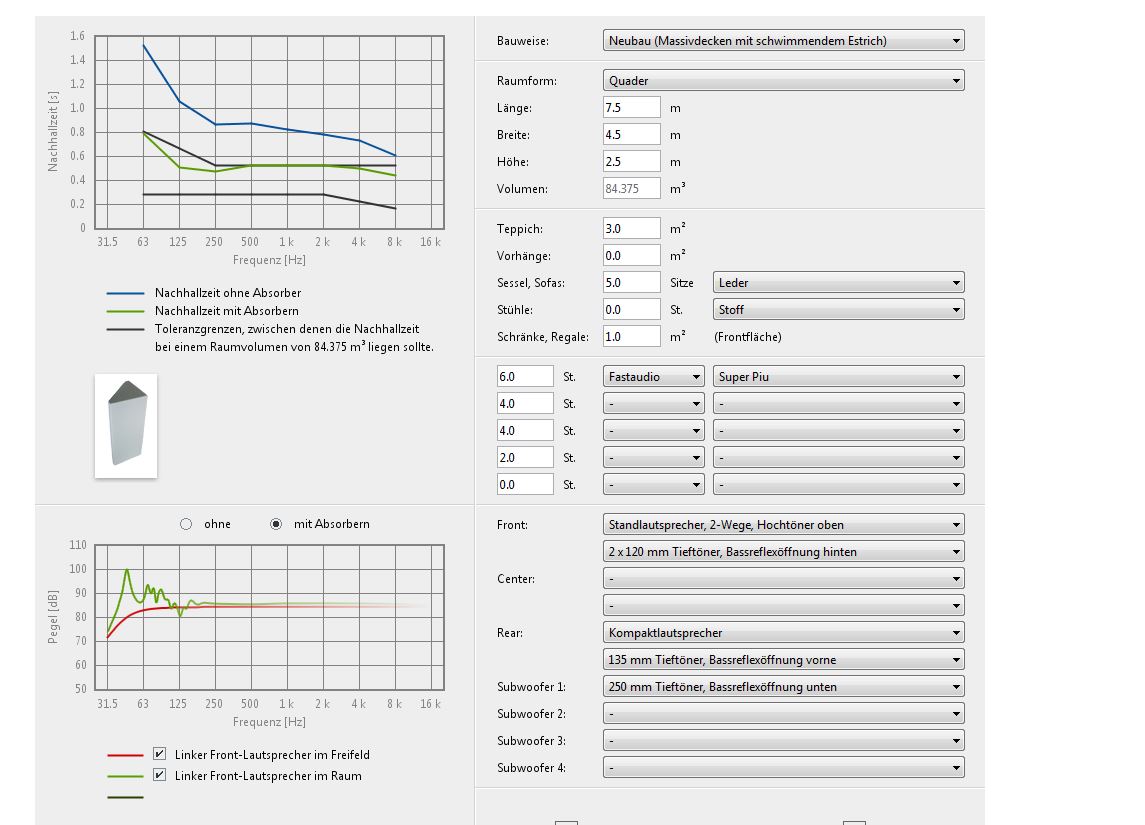Open the Rear Kompaktlautsprecher dropdown

[784, 633]
